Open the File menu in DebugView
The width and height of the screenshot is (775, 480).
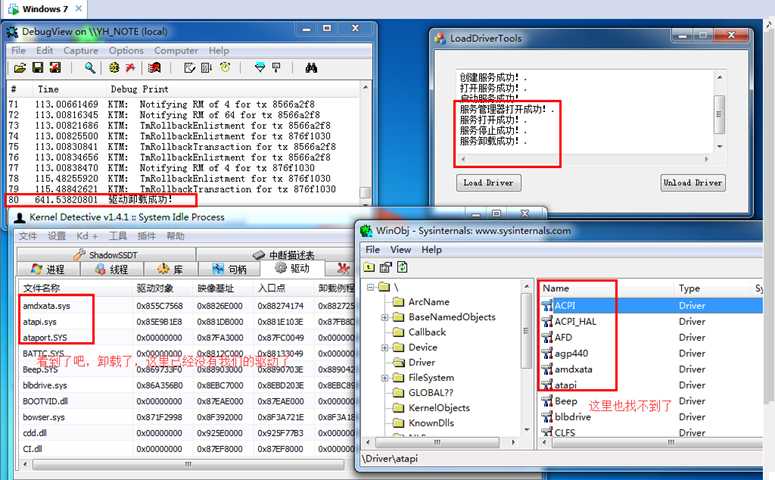point(18,50)
